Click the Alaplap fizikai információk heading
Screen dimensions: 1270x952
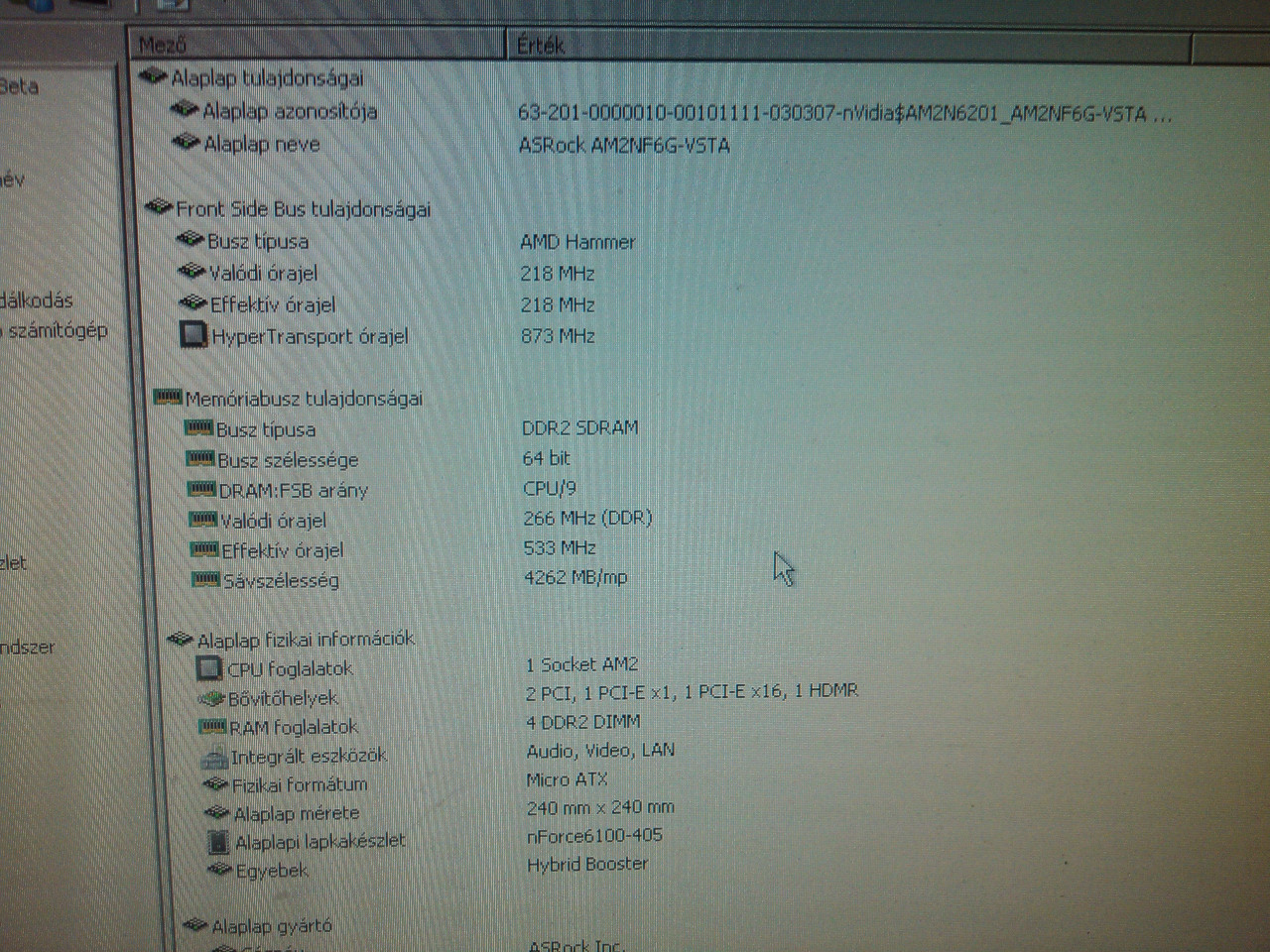pos(306,640)
